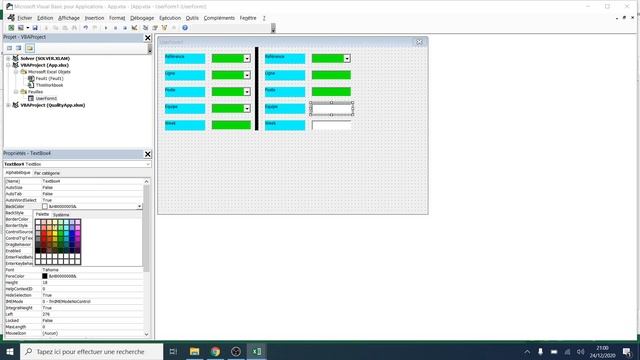Open the Affichage menu
Screen dimensions: 640x360
(69, 18)
